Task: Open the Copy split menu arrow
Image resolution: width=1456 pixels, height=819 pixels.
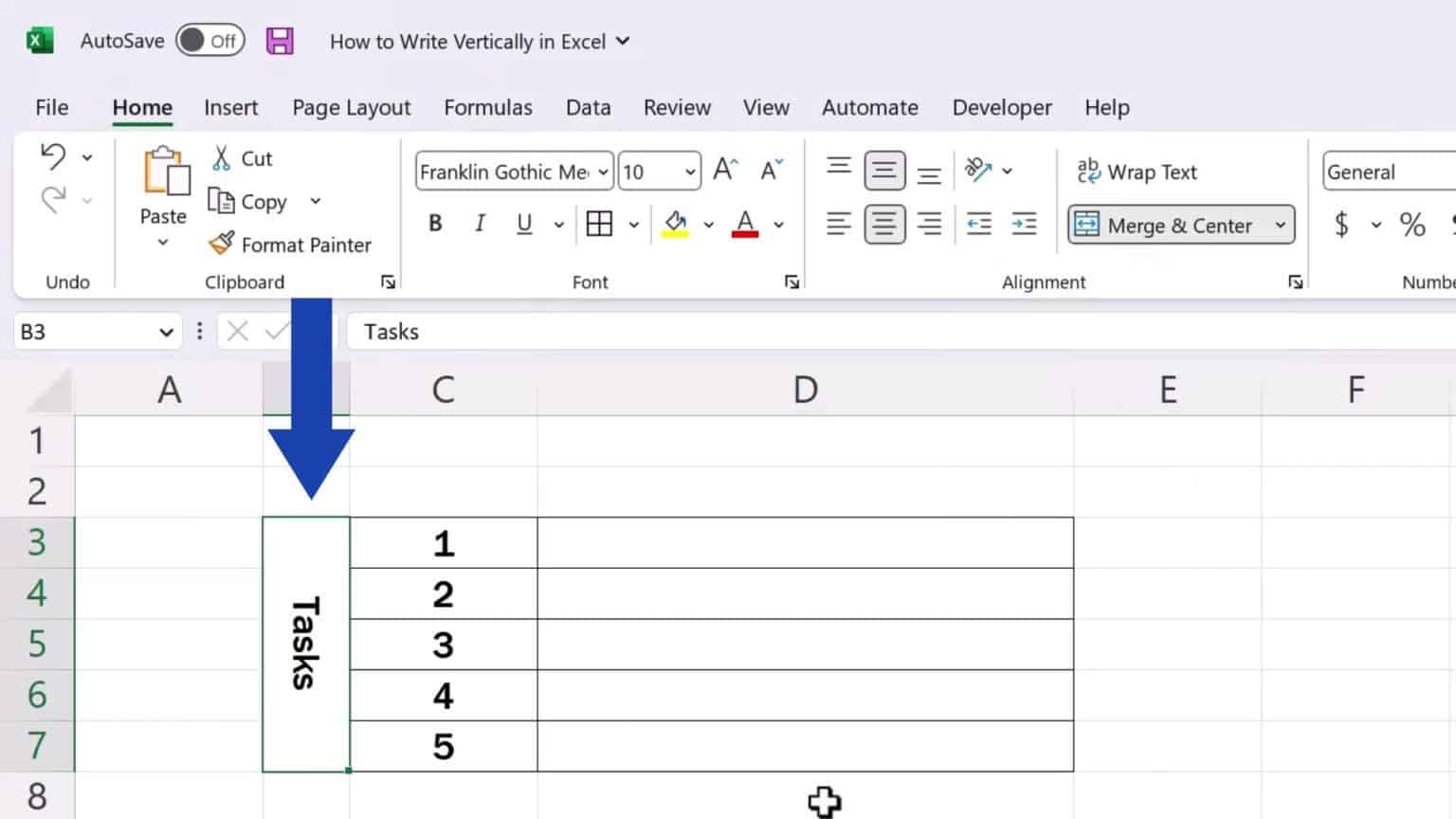Action: [316, 201]
